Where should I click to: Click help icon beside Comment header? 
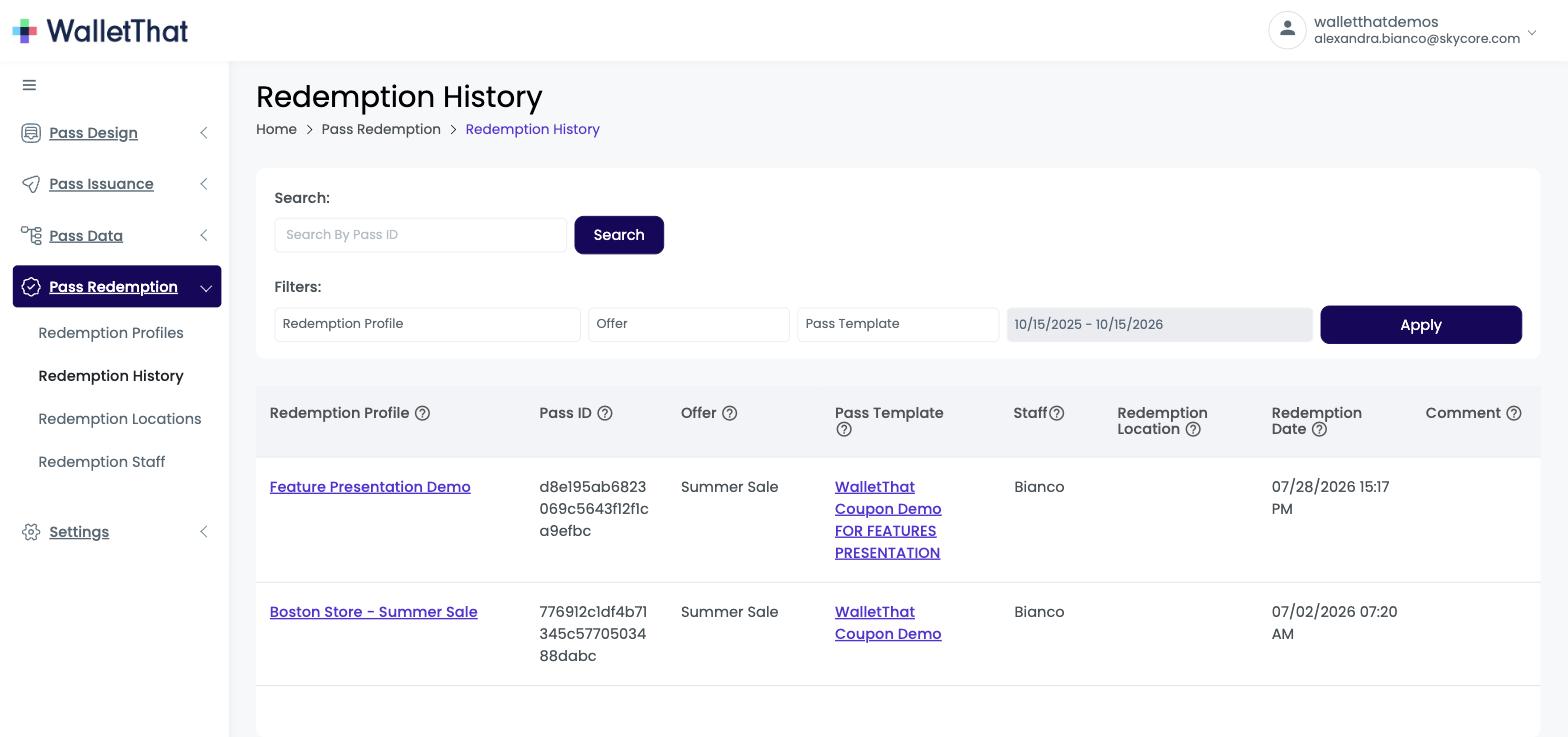(1514, 413)
